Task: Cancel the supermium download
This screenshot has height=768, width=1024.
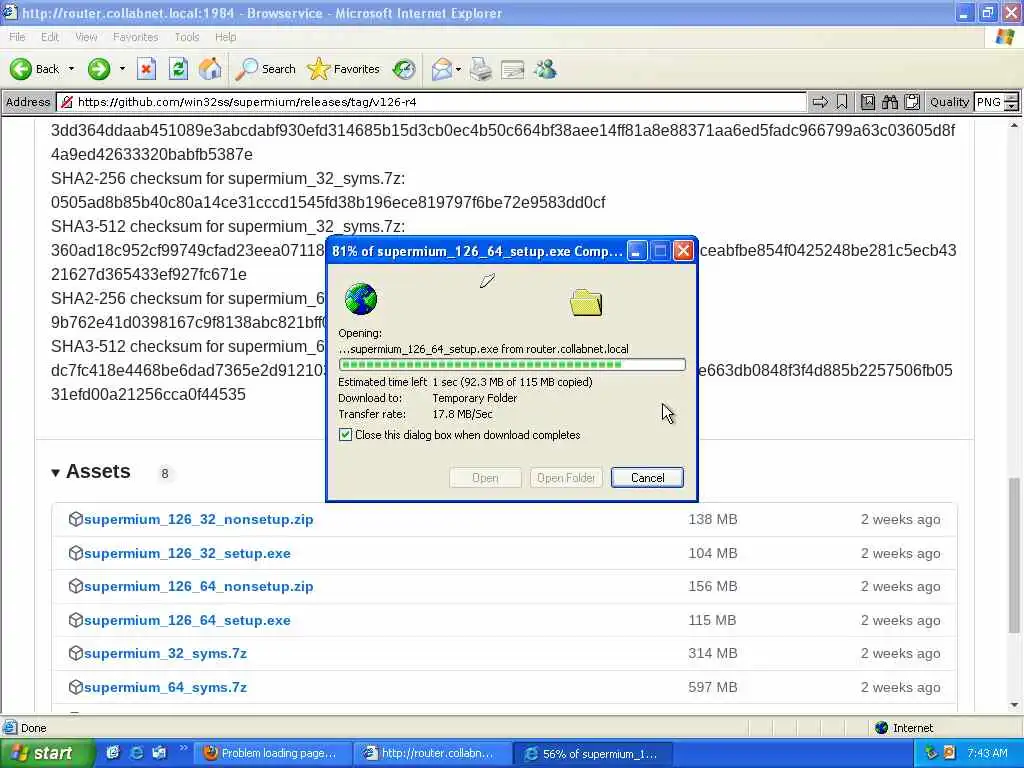Action: tap(647, 477)
